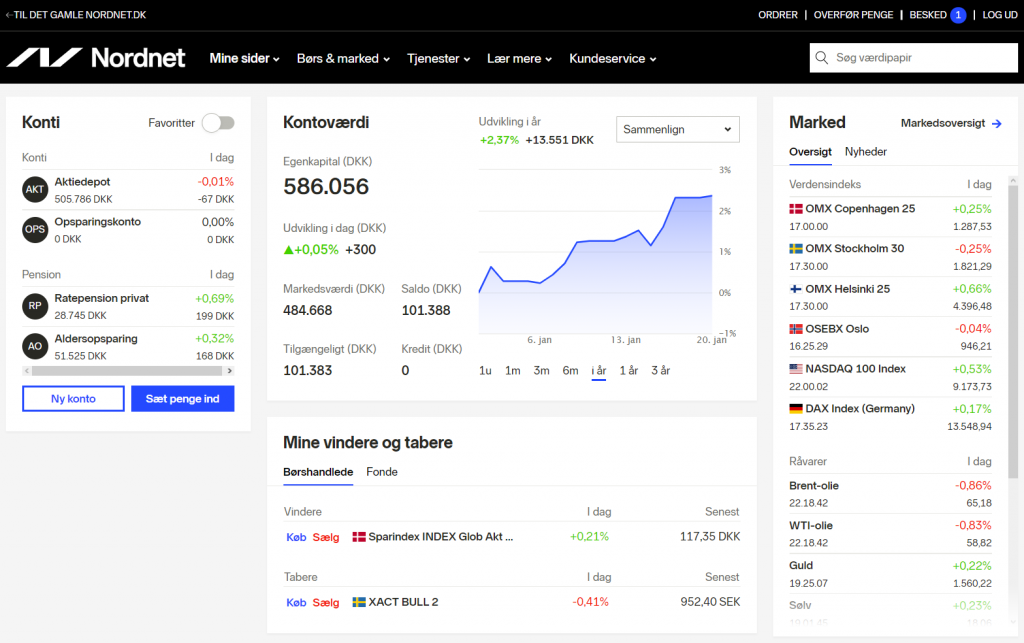
Task: Click the Søg værdipapir search field
Action: [x=914, y=57]
